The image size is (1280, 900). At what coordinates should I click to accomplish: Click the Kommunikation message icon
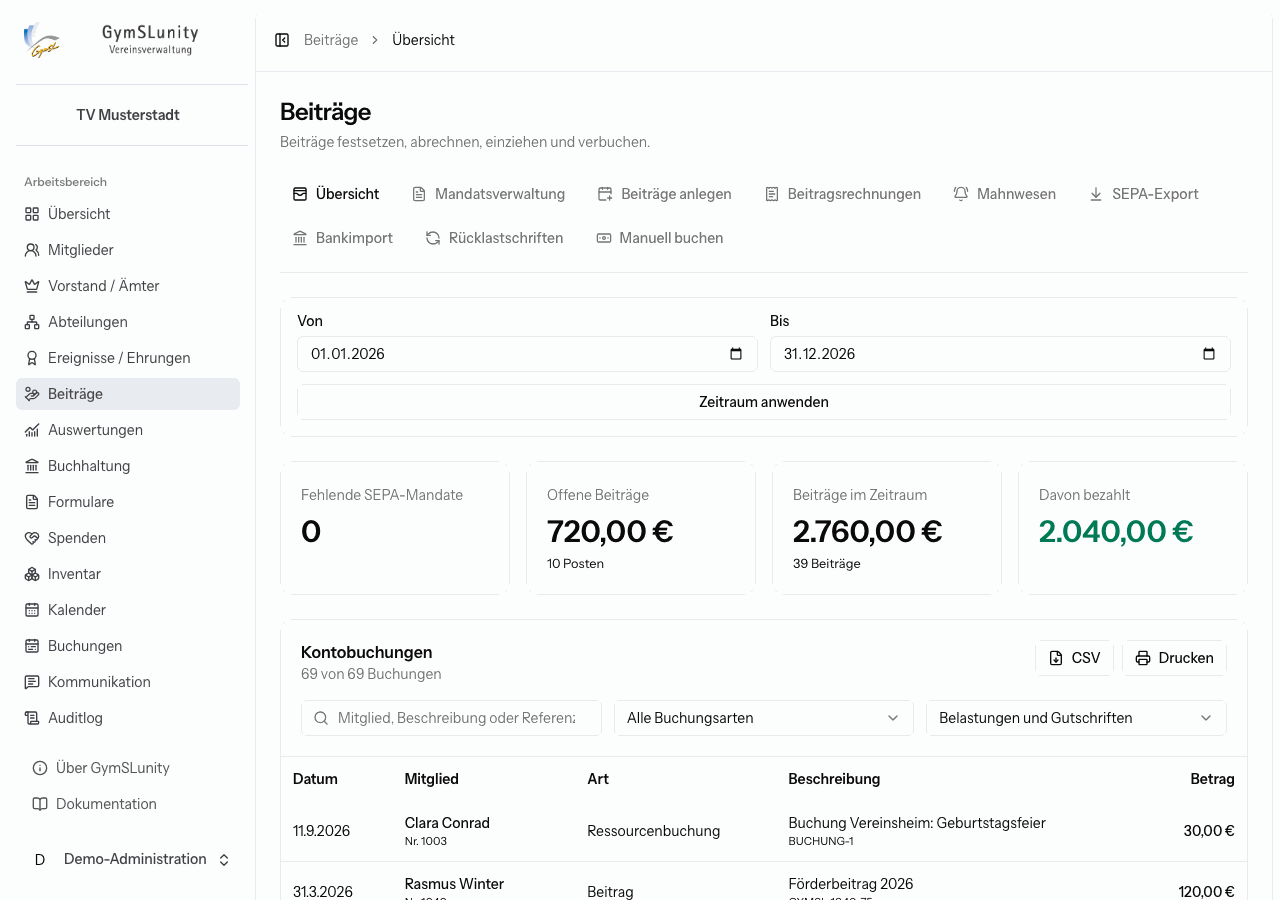click(32, 682)
